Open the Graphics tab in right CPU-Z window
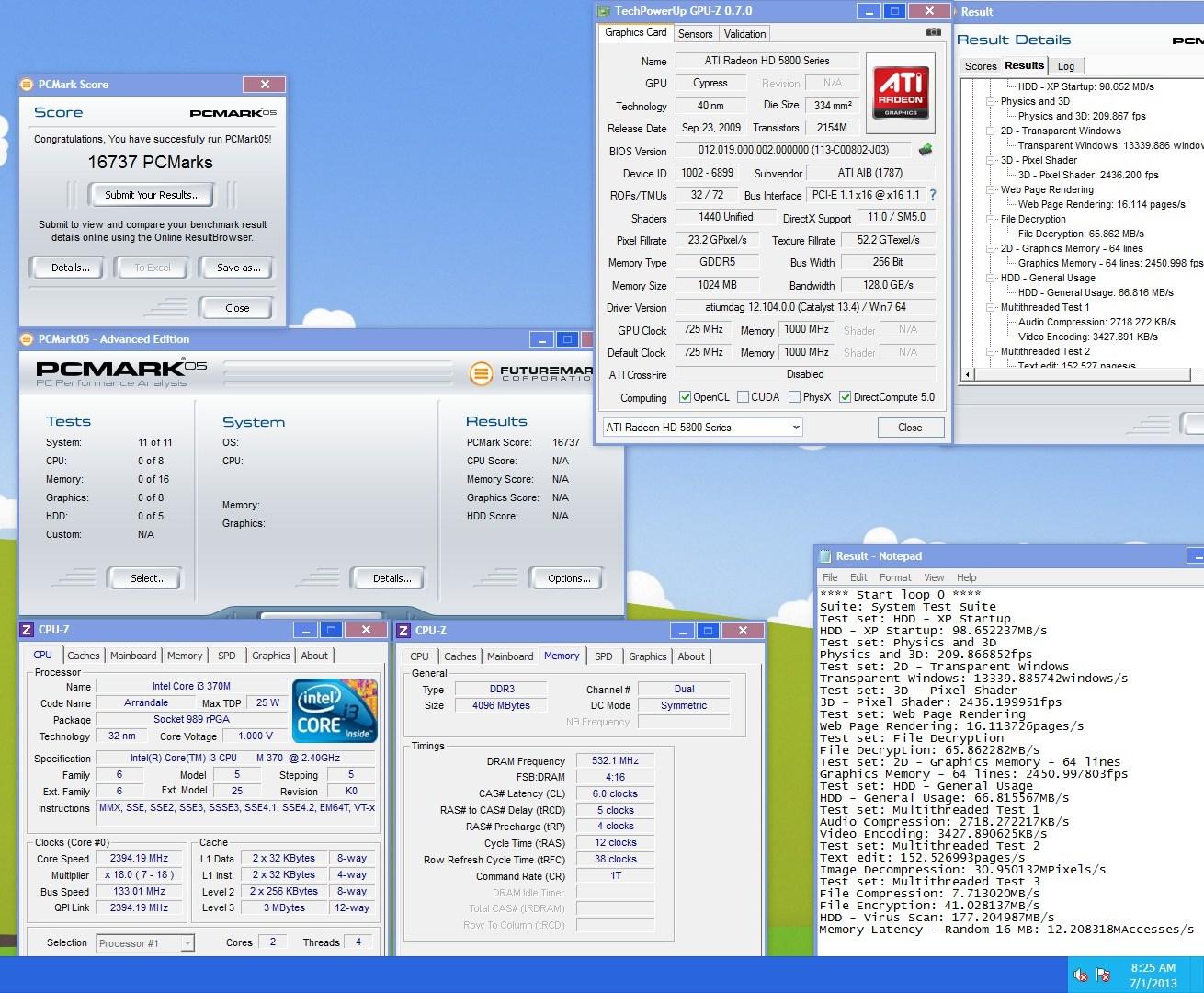The width and height of the screenshot is (1204, 993). [647, 656]
